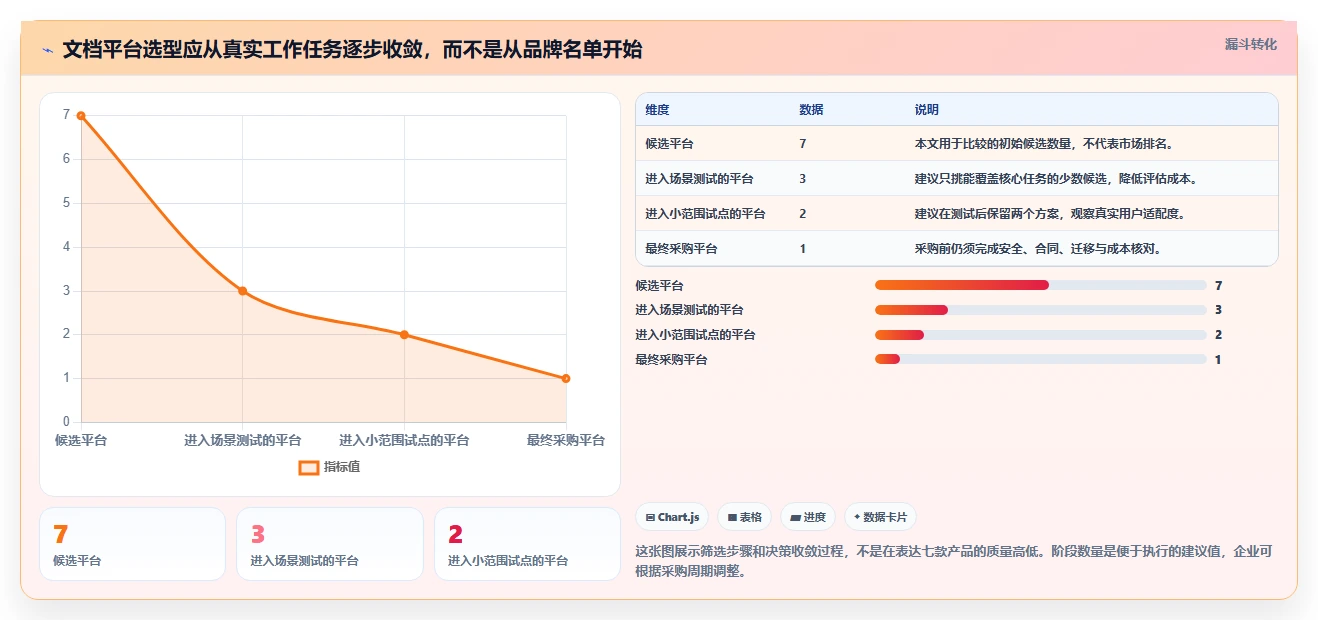
Task: Click the 最终采购平台 progress bar
Action: click(1041, 359)
